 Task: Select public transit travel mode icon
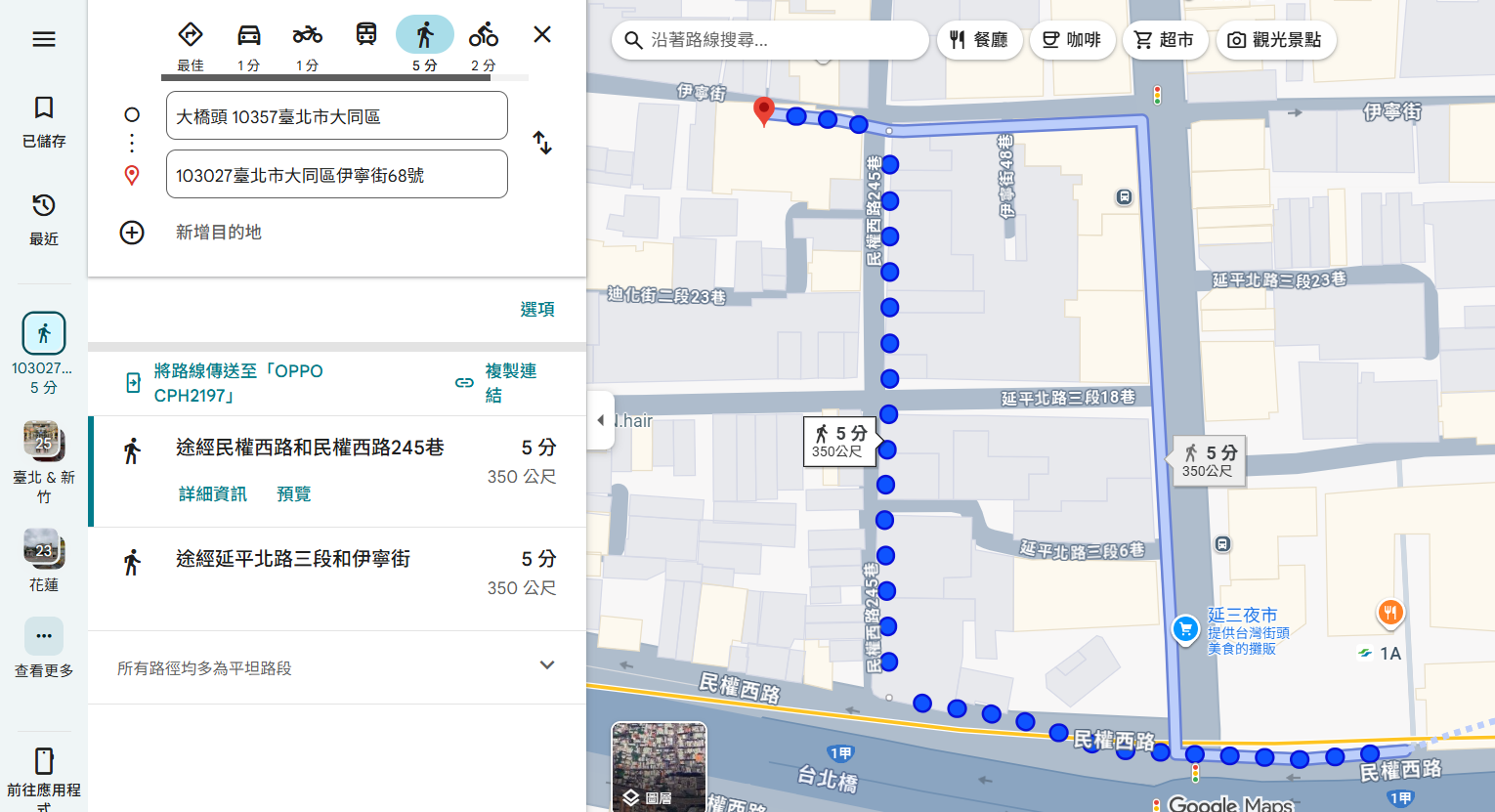pyautogui.click(x=366, y=36)
